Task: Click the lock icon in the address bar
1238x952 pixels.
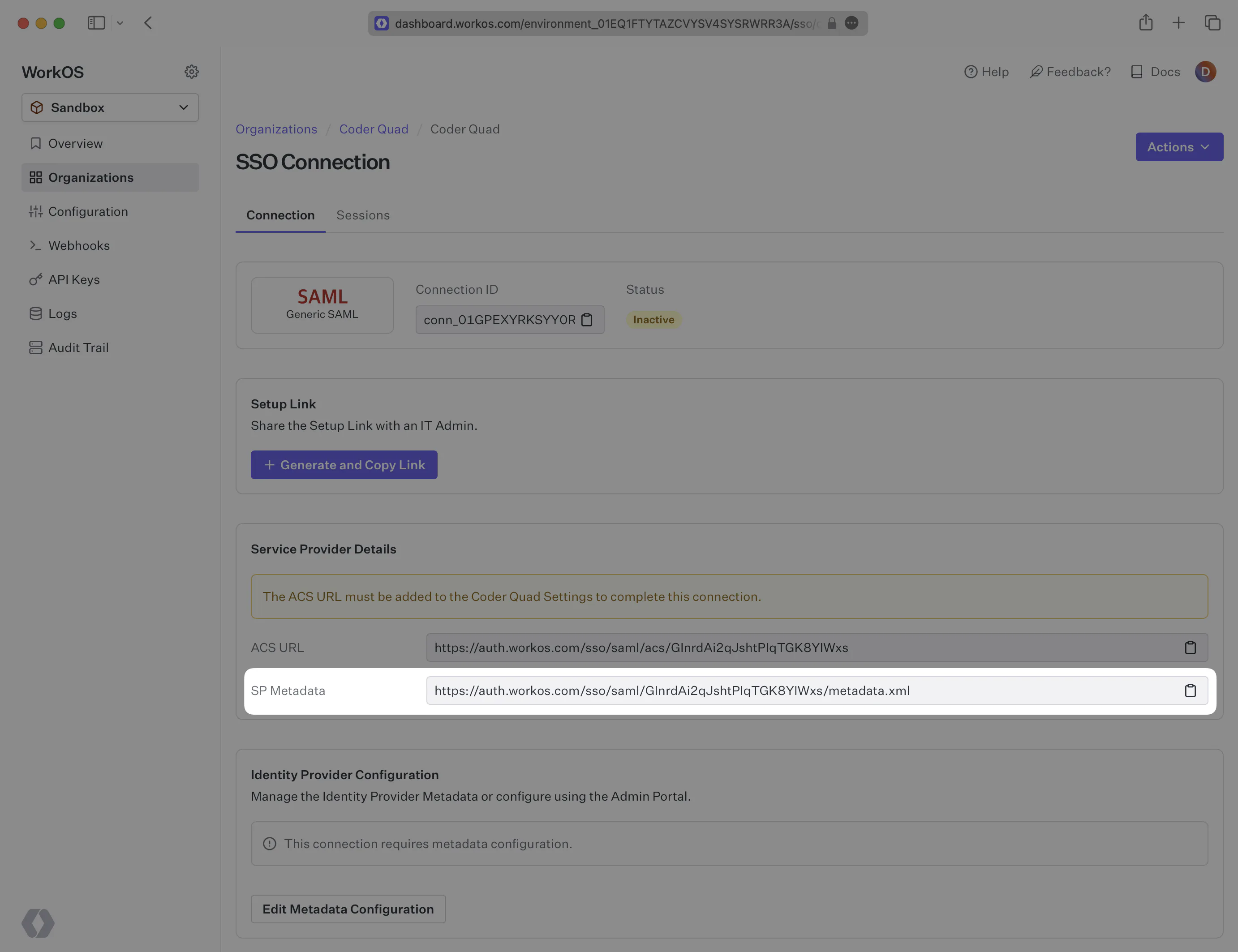Action: pos(832,23)
